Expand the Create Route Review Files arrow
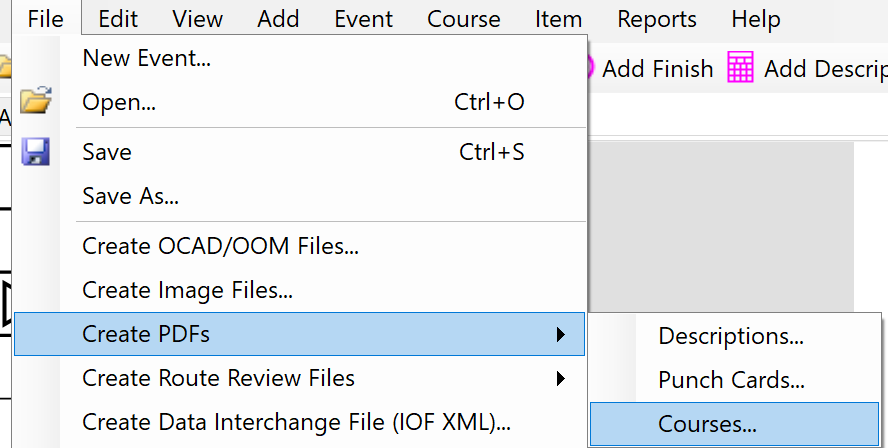Screen dimensions: 888x448 coord(561,378)
